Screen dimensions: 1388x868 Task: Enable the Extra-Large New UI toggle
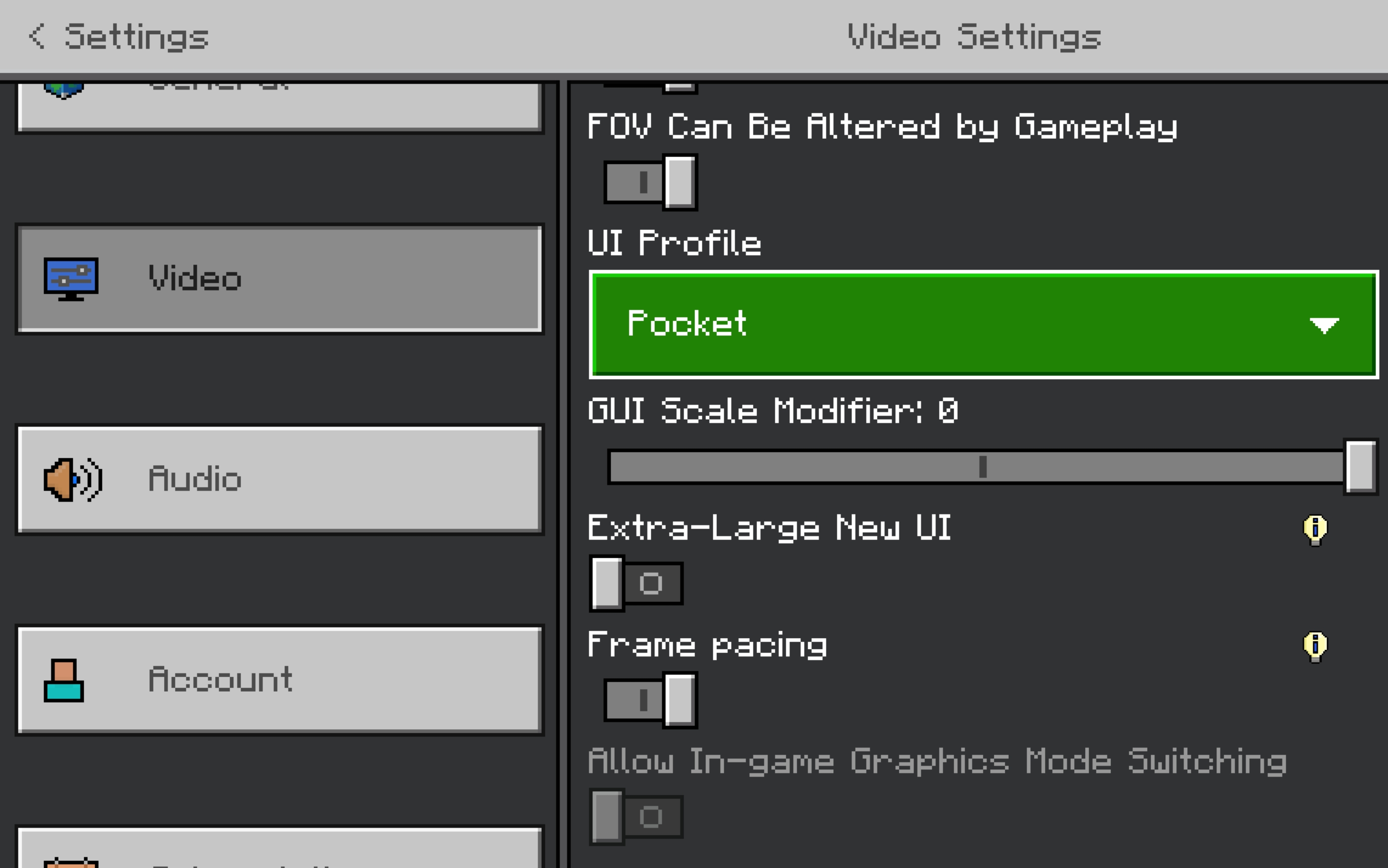point(636,583)
